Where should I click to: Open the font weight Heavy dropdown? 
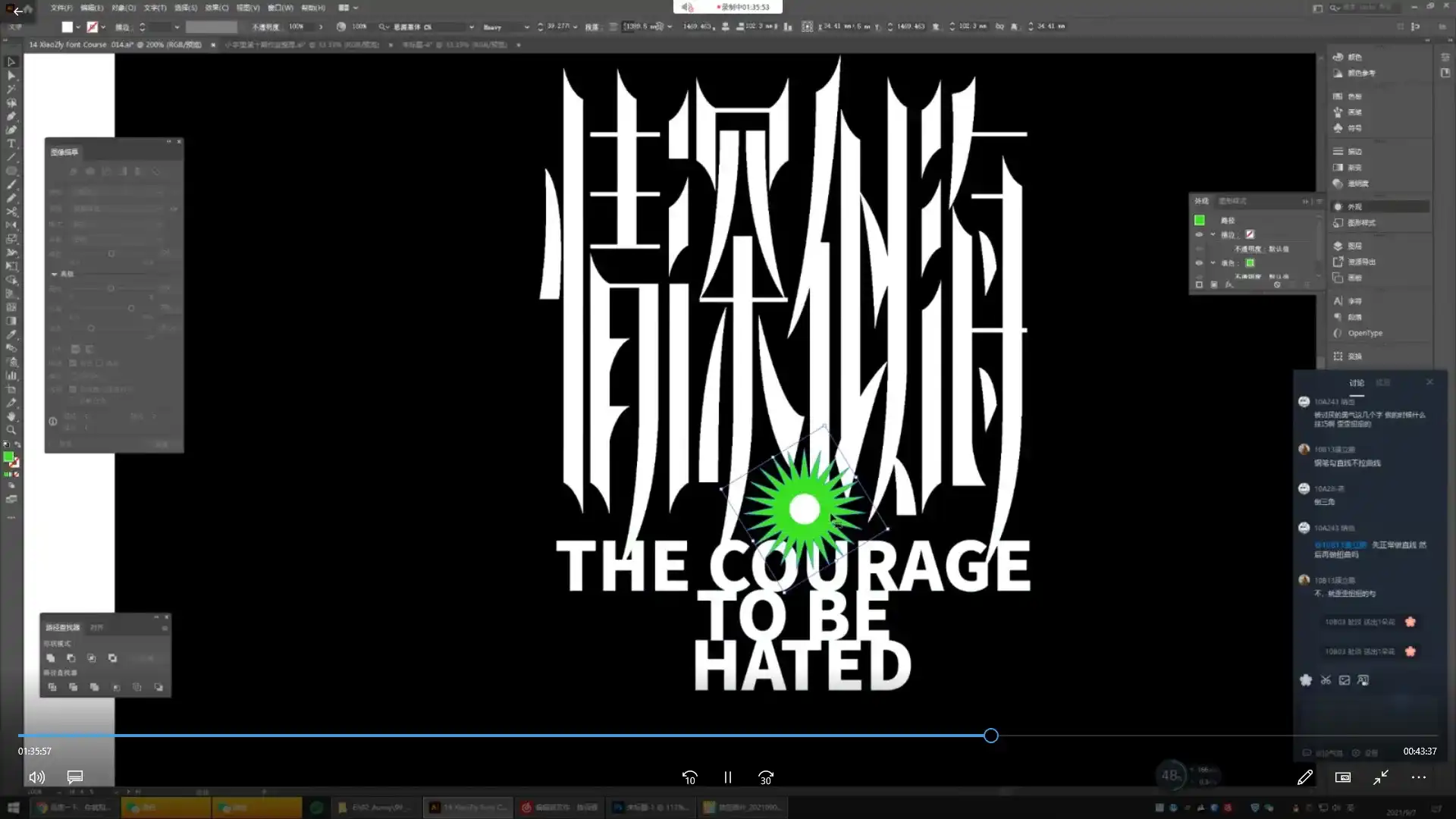(526, 27)
